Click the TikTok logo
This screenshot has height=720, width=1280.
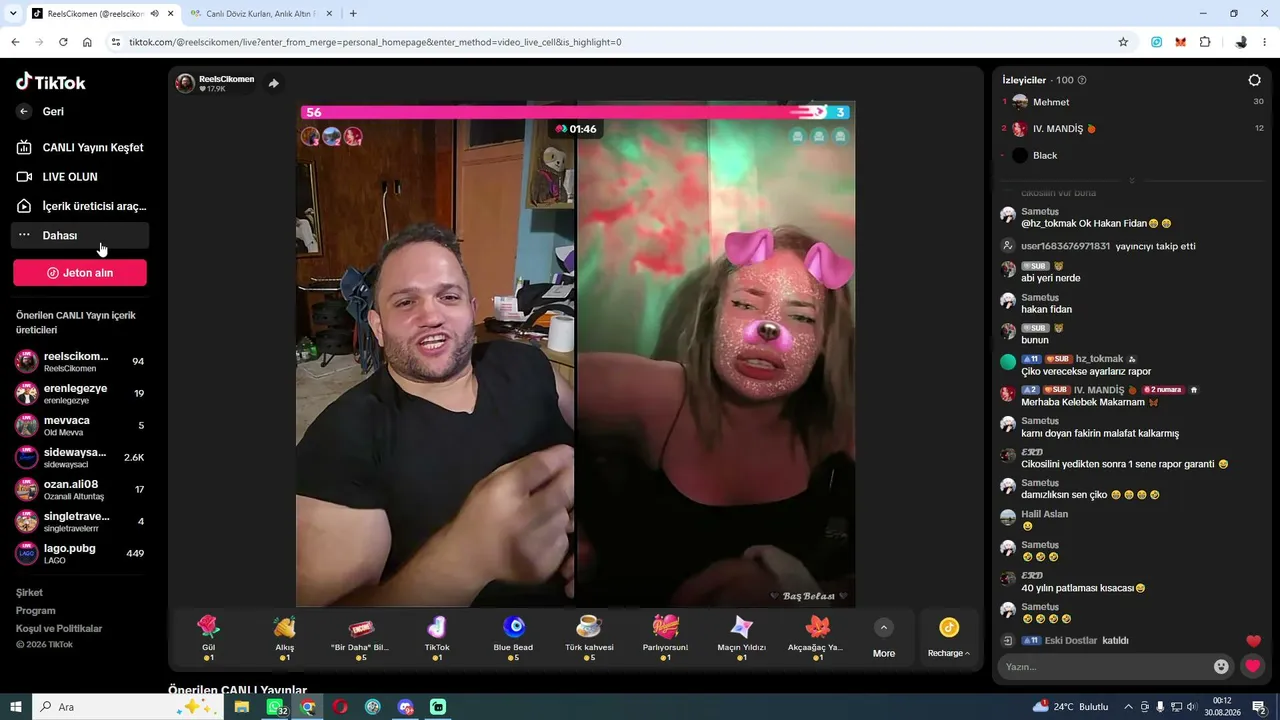point(51,82)
